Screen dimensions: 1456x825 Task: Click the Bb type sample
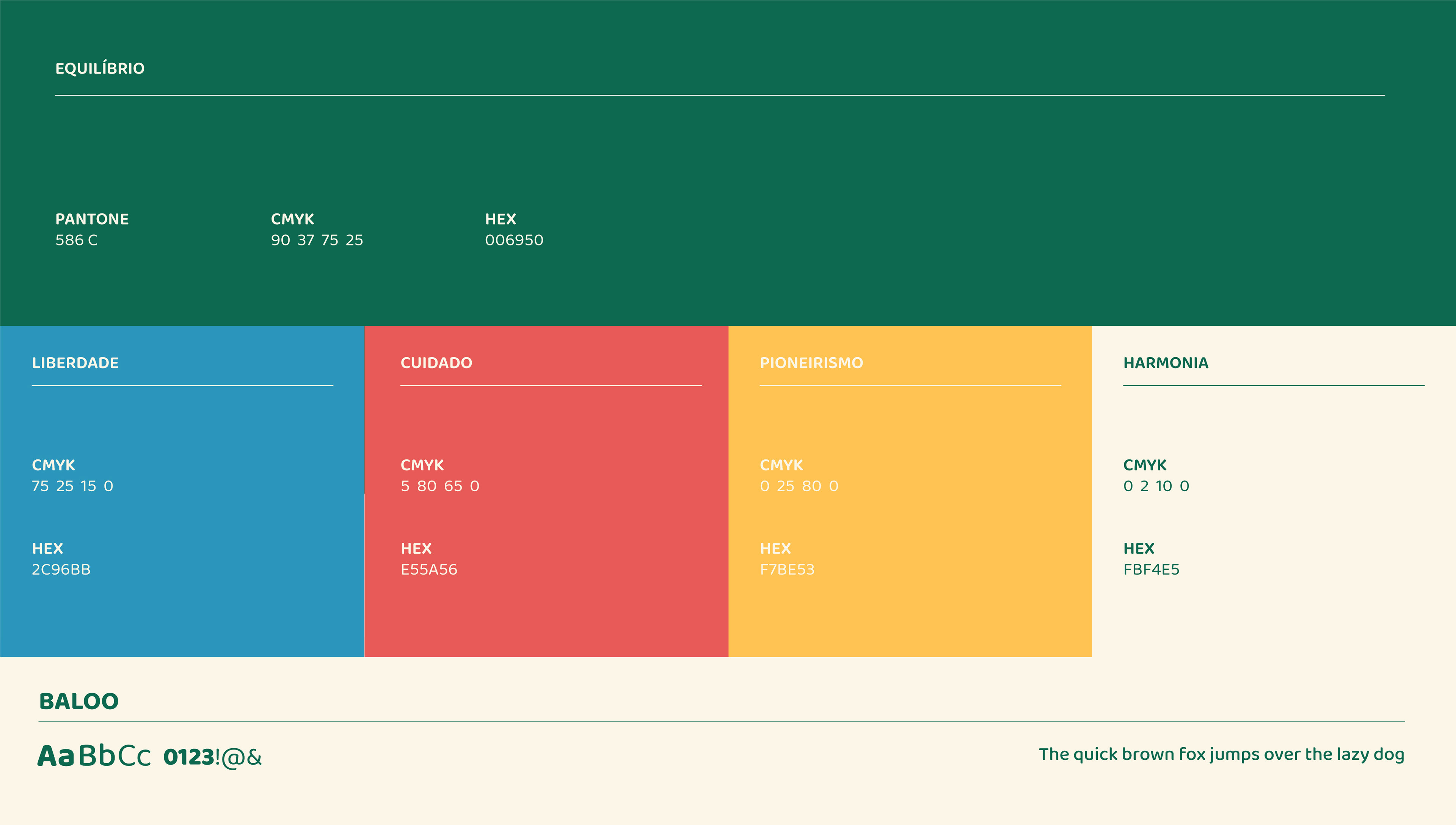tap(97, 755)
